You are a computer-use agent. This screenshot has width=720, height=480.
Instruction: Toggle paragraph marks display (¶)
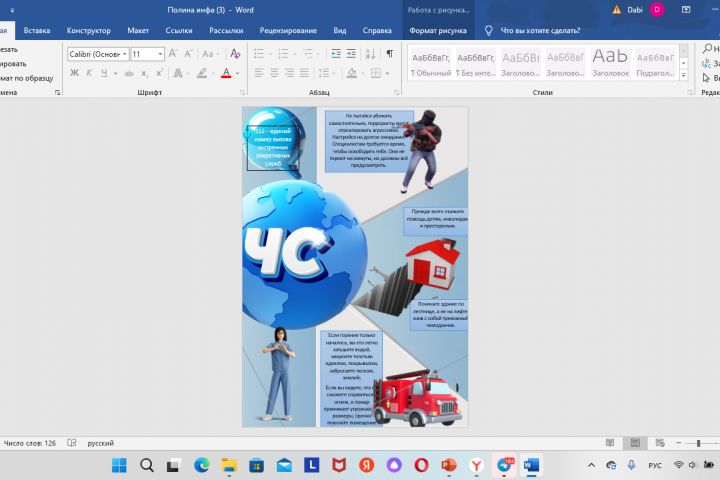pos(389,54)
